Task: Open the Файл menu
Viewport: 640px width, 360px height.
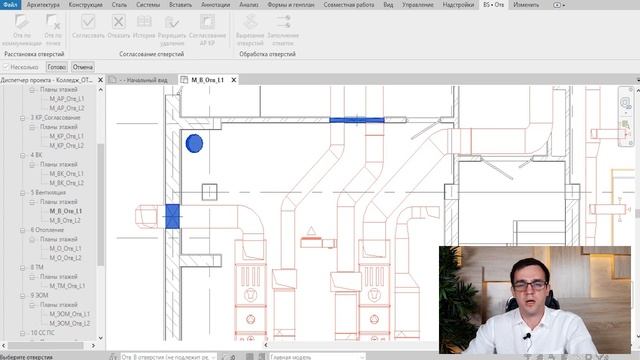Action: click(10, 5)
